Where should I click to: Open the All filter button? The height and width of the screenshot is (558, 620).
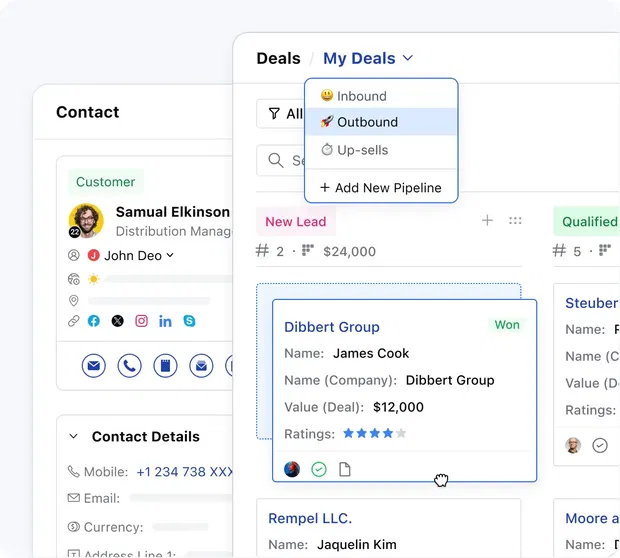(x=280, y=114)
